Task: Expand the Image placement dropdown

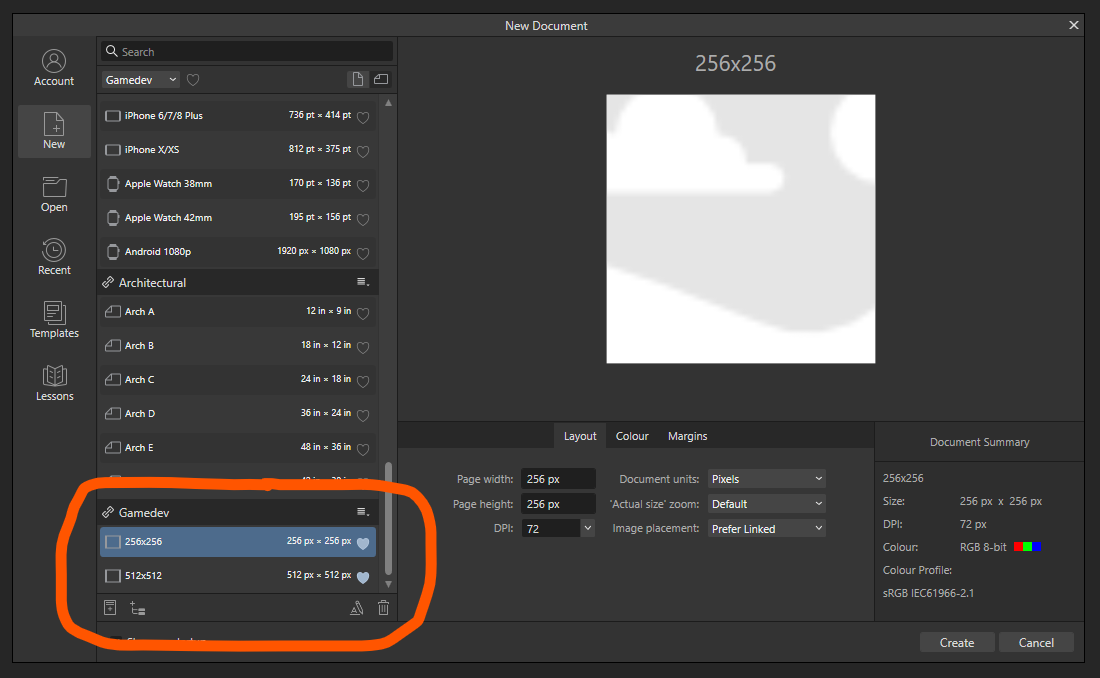Action: (766, 528)
